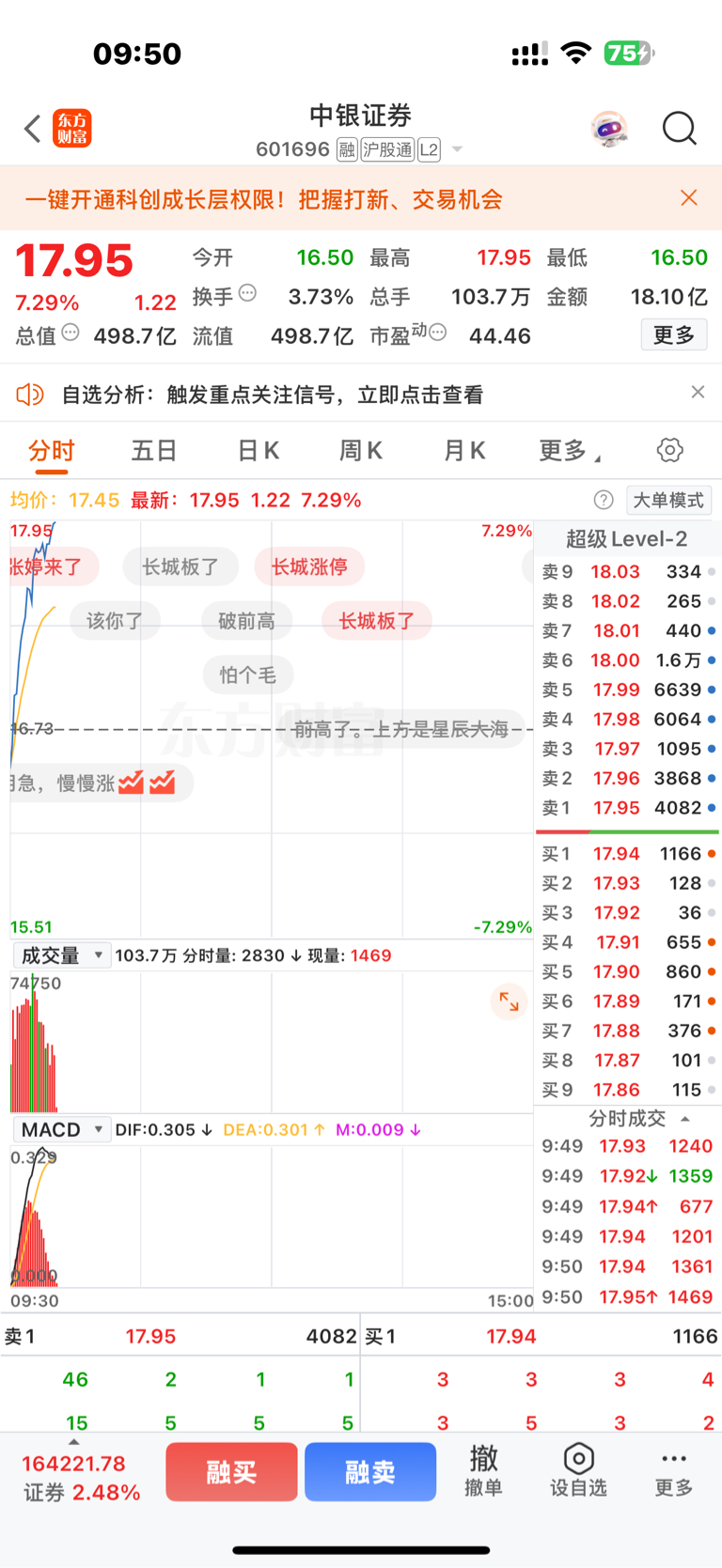Viewport: 722px width, 1568px height.
Task: Open the robot assistant avatar icon
Action: 609,129
